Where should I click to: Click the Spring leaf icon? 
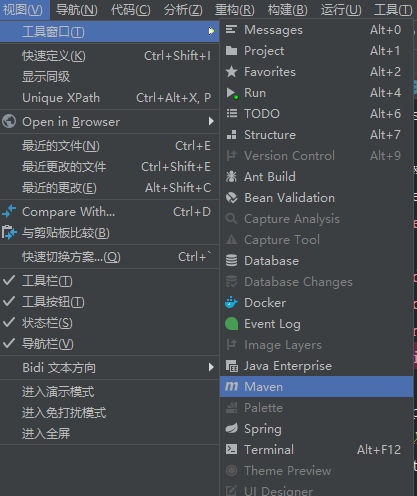coord(231,428)
